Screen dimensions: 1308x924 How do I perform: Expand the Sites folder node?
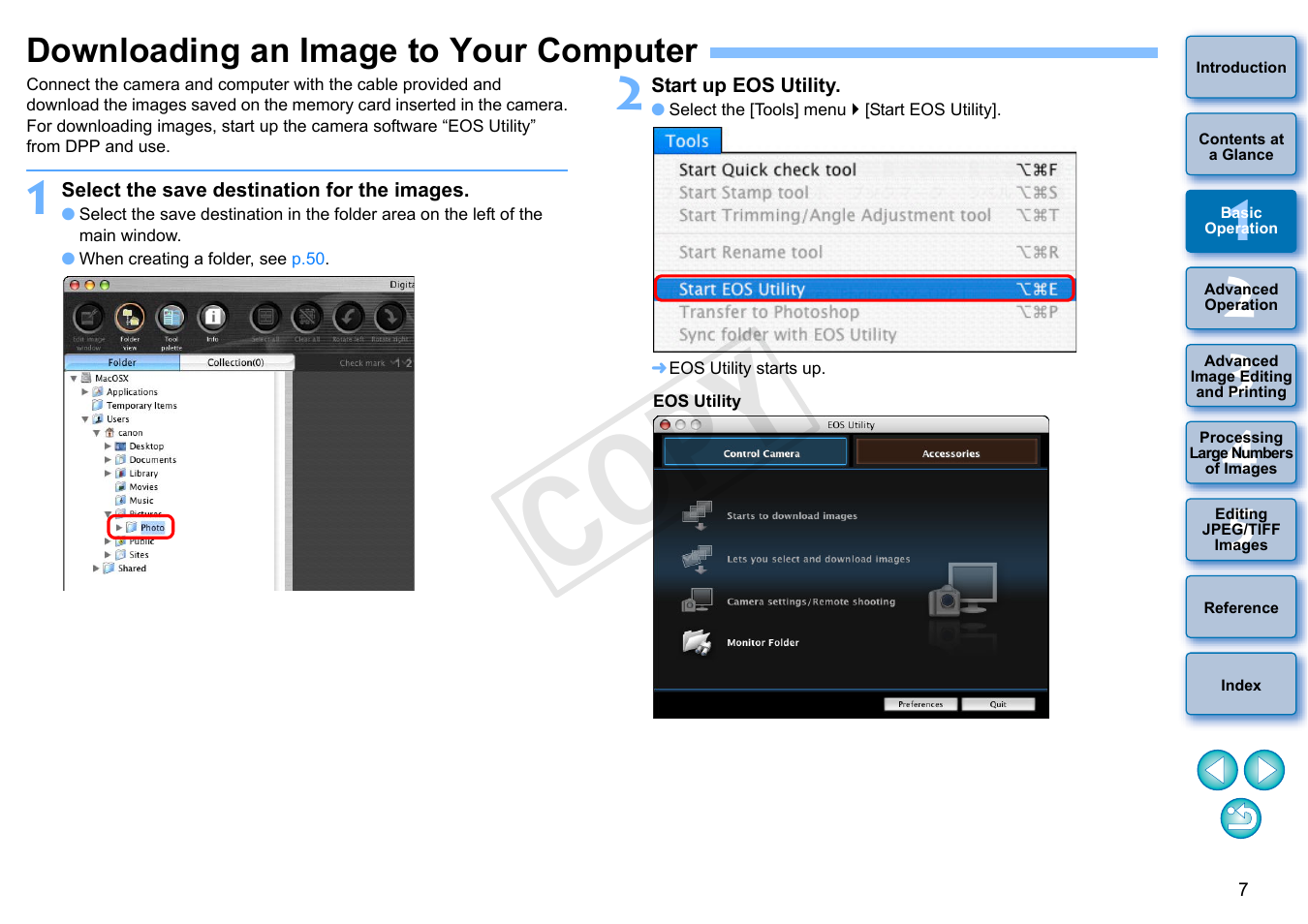click(x=108, y=555)
